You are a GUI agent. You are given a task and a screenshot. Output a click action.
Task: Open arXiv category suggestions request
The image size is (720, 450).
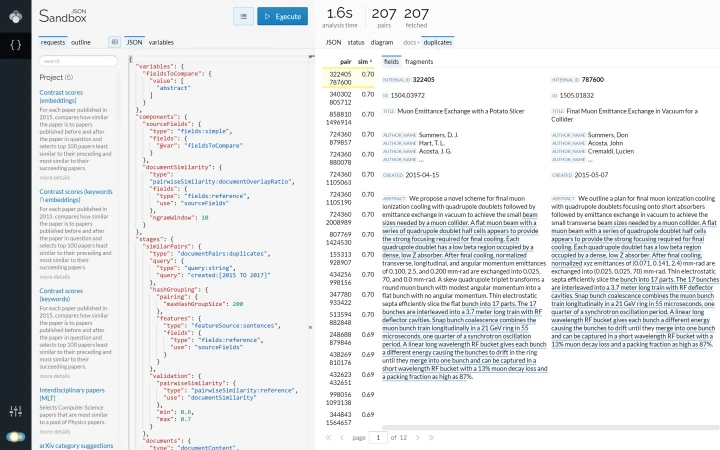[x=76, y=445]
